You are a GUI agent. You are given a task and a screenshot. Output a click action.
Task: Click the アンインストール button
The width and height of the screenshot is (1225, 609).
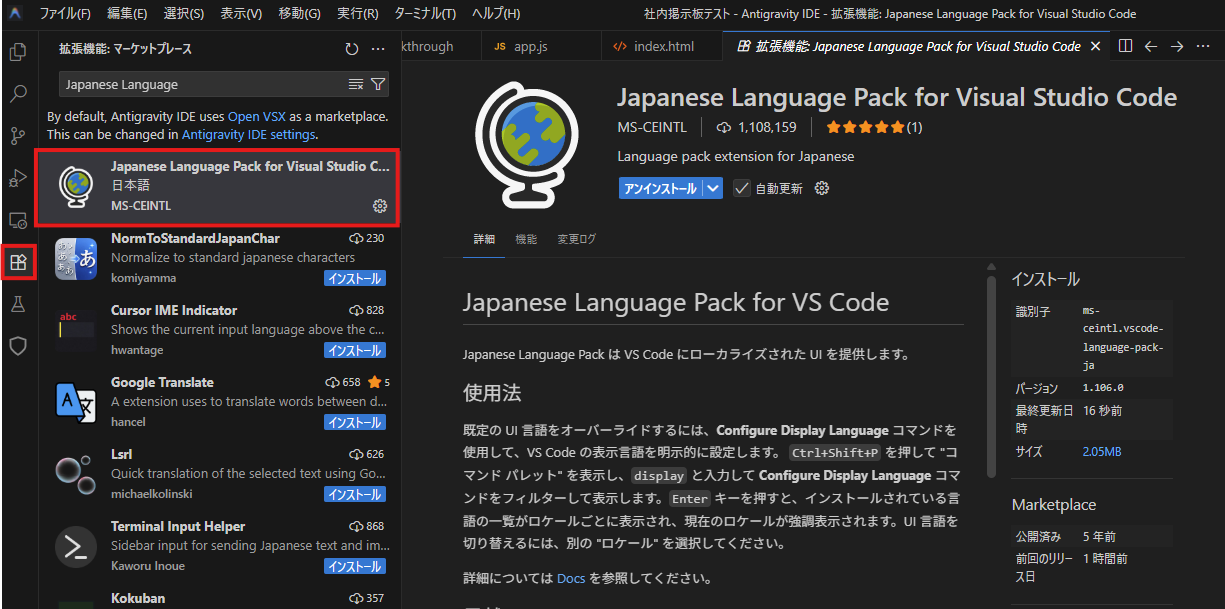tap(660, 188)
